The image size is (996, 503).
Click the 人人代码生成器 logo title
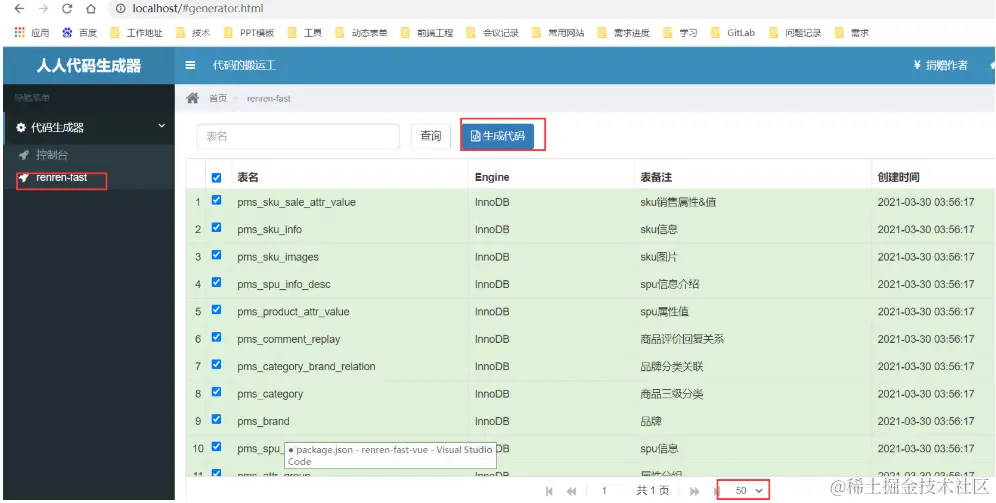(89, 65)
